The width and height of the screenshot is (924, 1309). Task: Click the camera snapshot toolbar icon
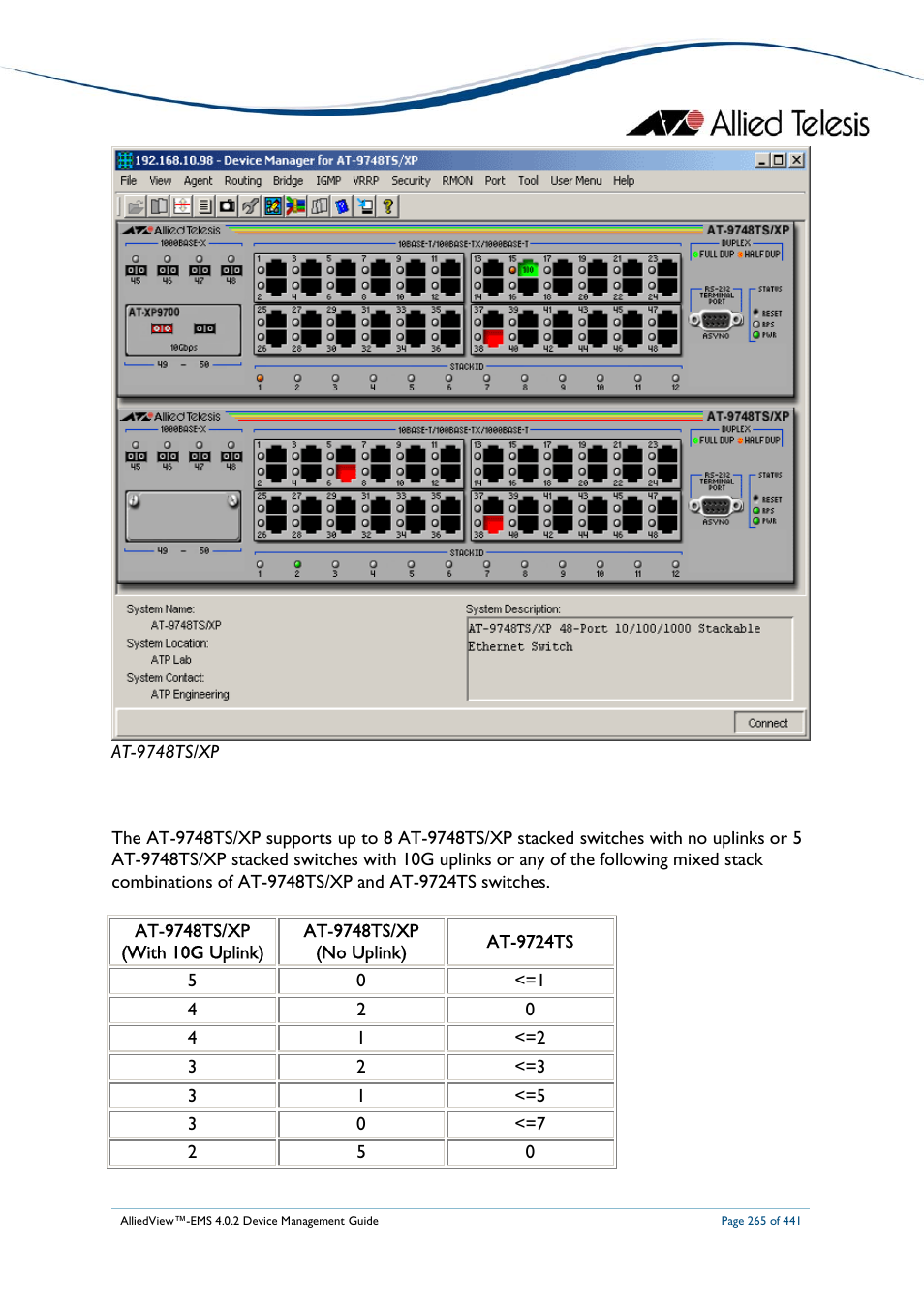tap(228, 205)
